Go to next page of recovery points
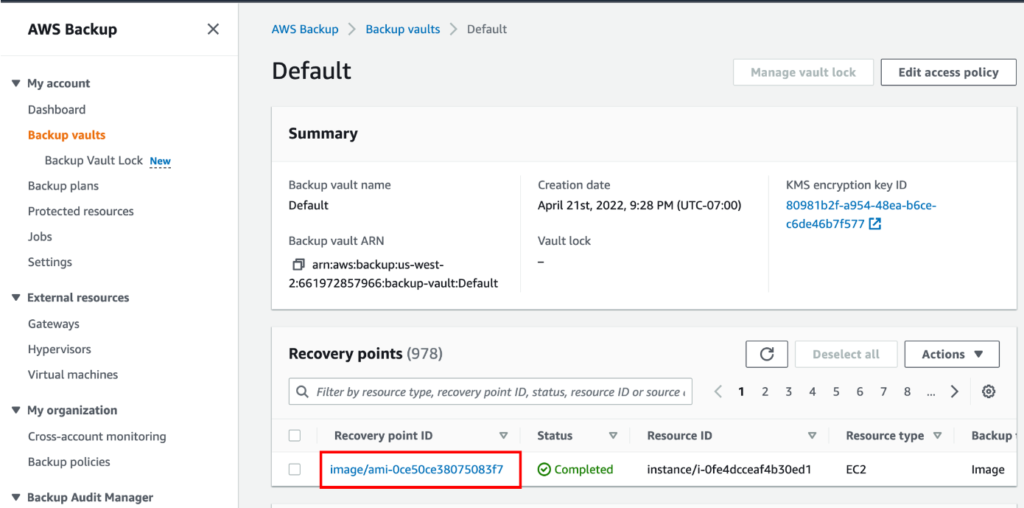Image resolution: width=1024 pixels, height=508 pixels. click(x=955, y=392)
